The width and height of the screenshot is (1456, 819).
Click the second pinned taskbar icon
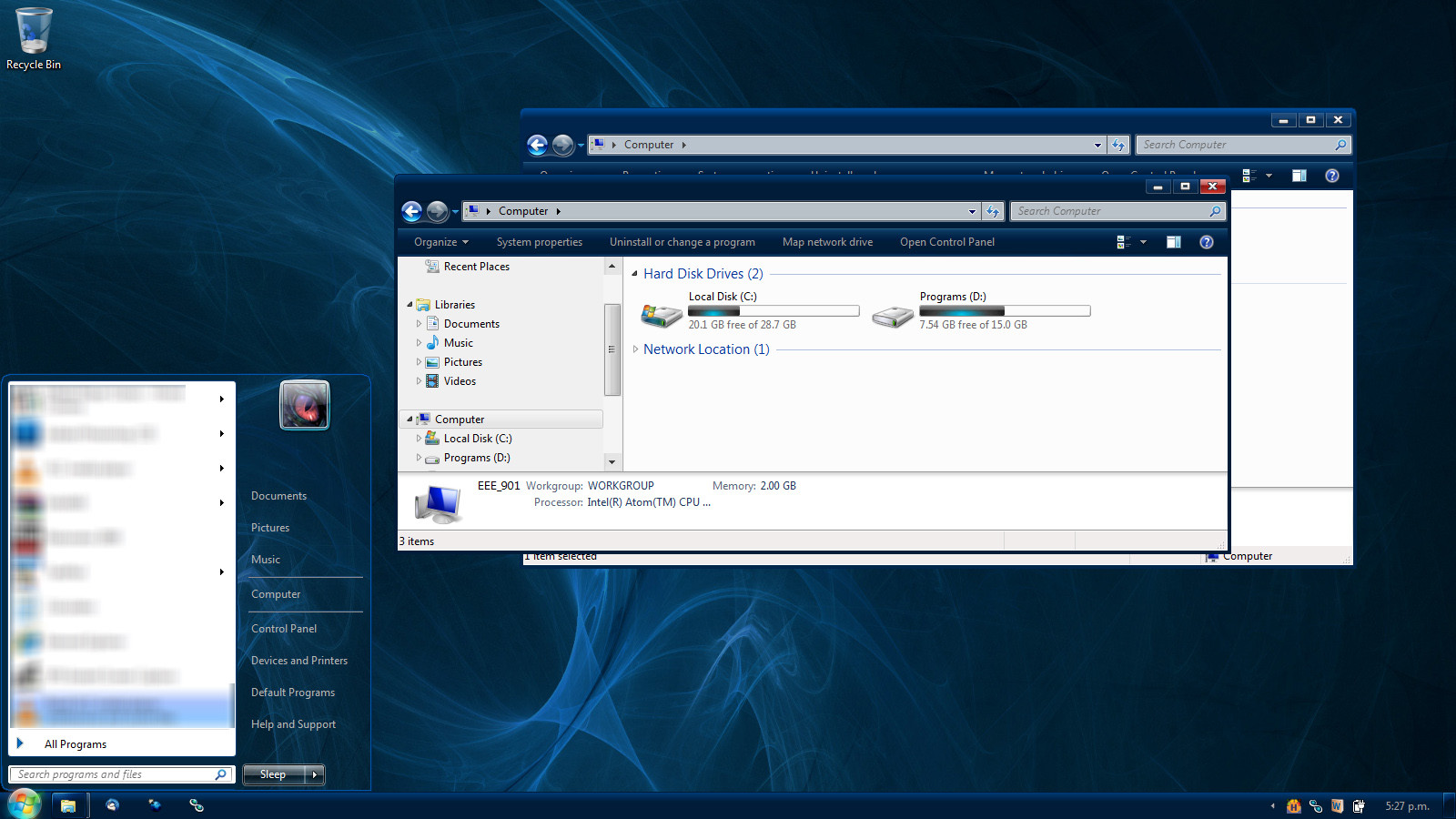(112, 805)
